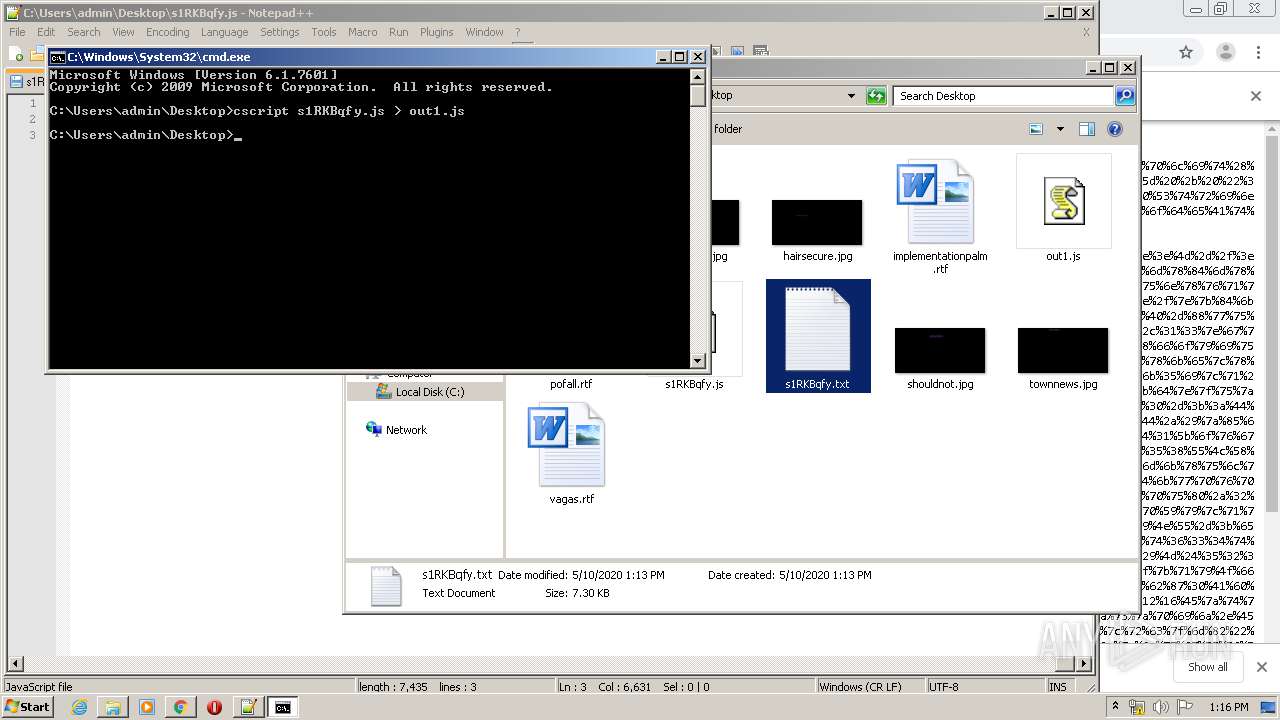Viewport: 1280px width, 720px height.
Task: Open the Edit menu in Notepad++
Action: (46, 32)
